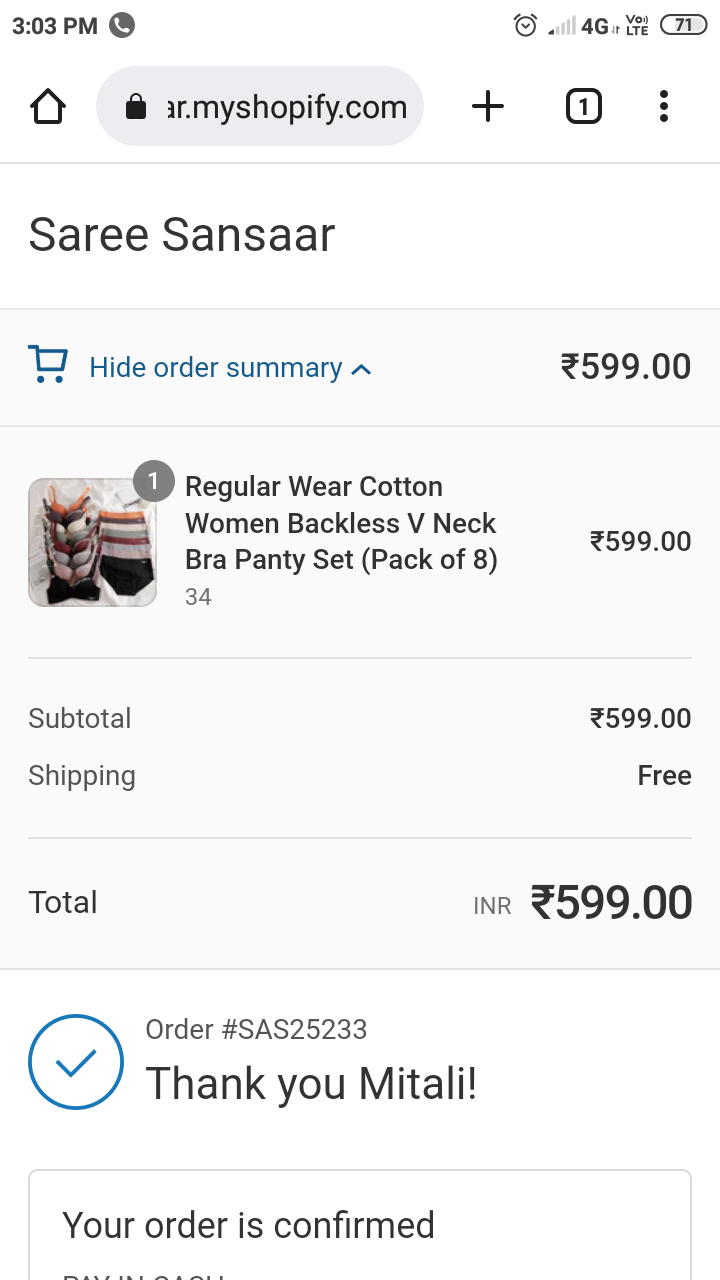720x1280 pixels.
Task: Open the browser three-dot menu
Action: click(x=663, y=107)
